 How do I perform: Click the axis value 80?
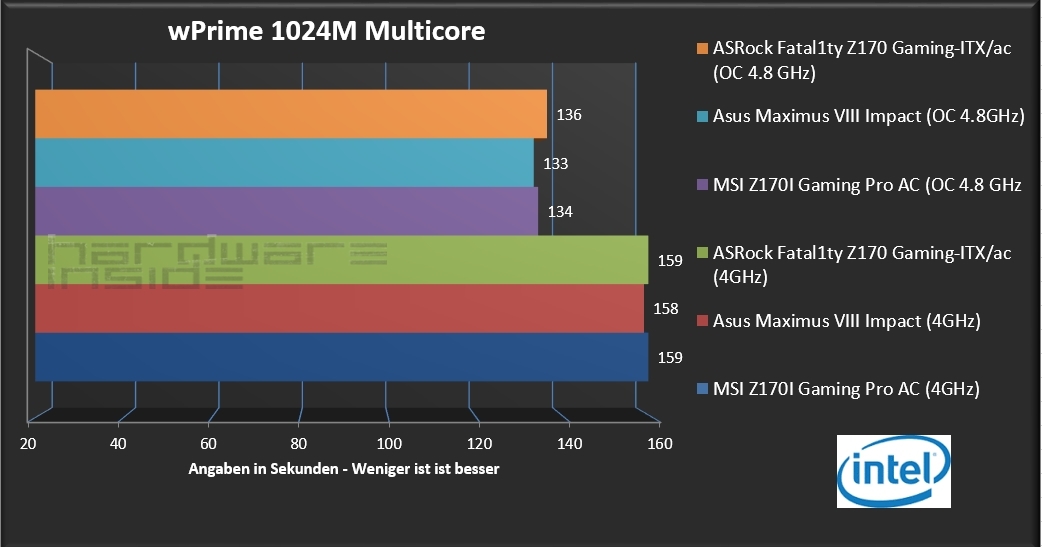pos(299,444)
